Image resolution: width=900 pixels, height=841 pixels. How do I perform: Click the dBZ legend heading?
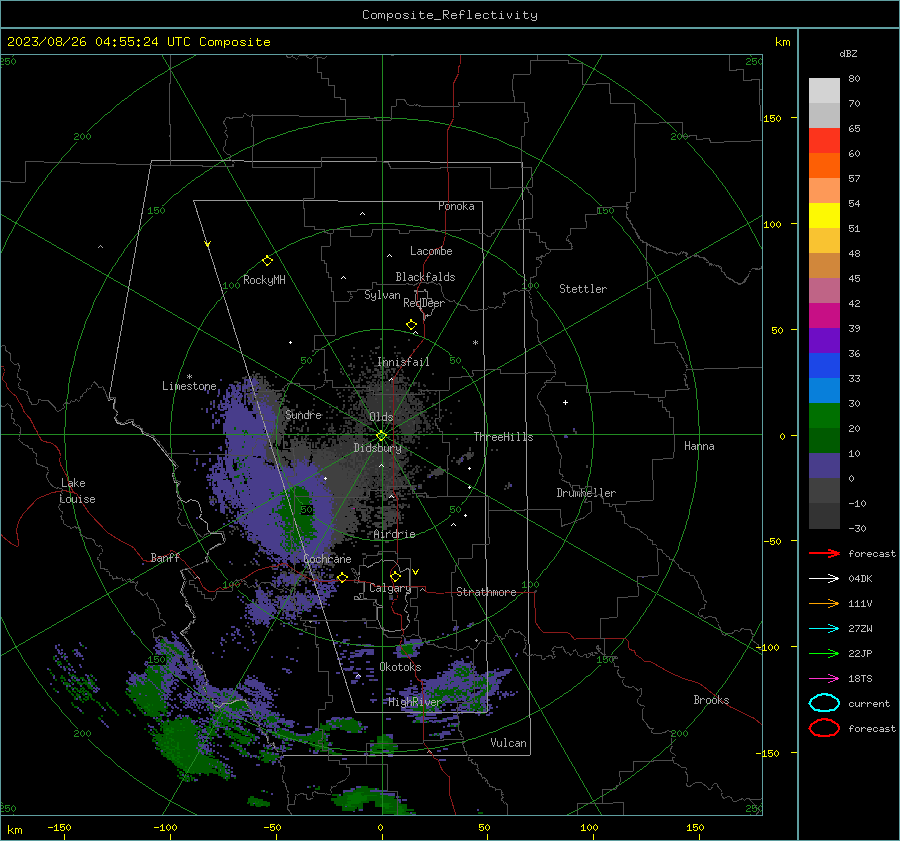848,53
